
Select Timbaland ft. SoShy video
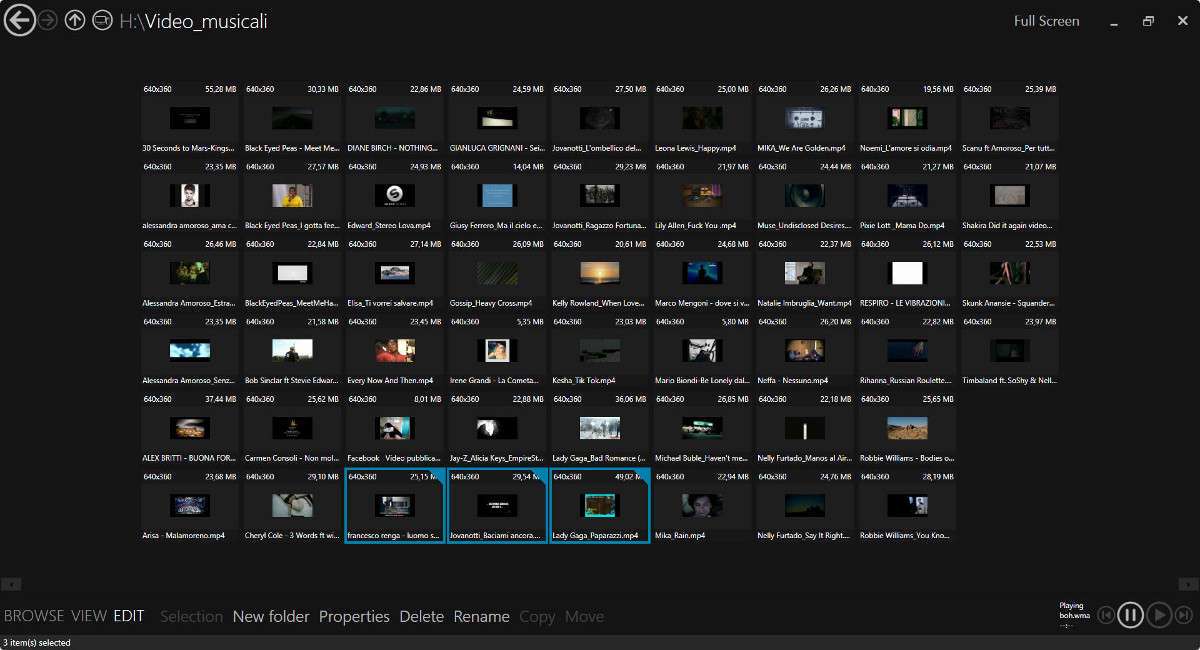[1010, 351]
